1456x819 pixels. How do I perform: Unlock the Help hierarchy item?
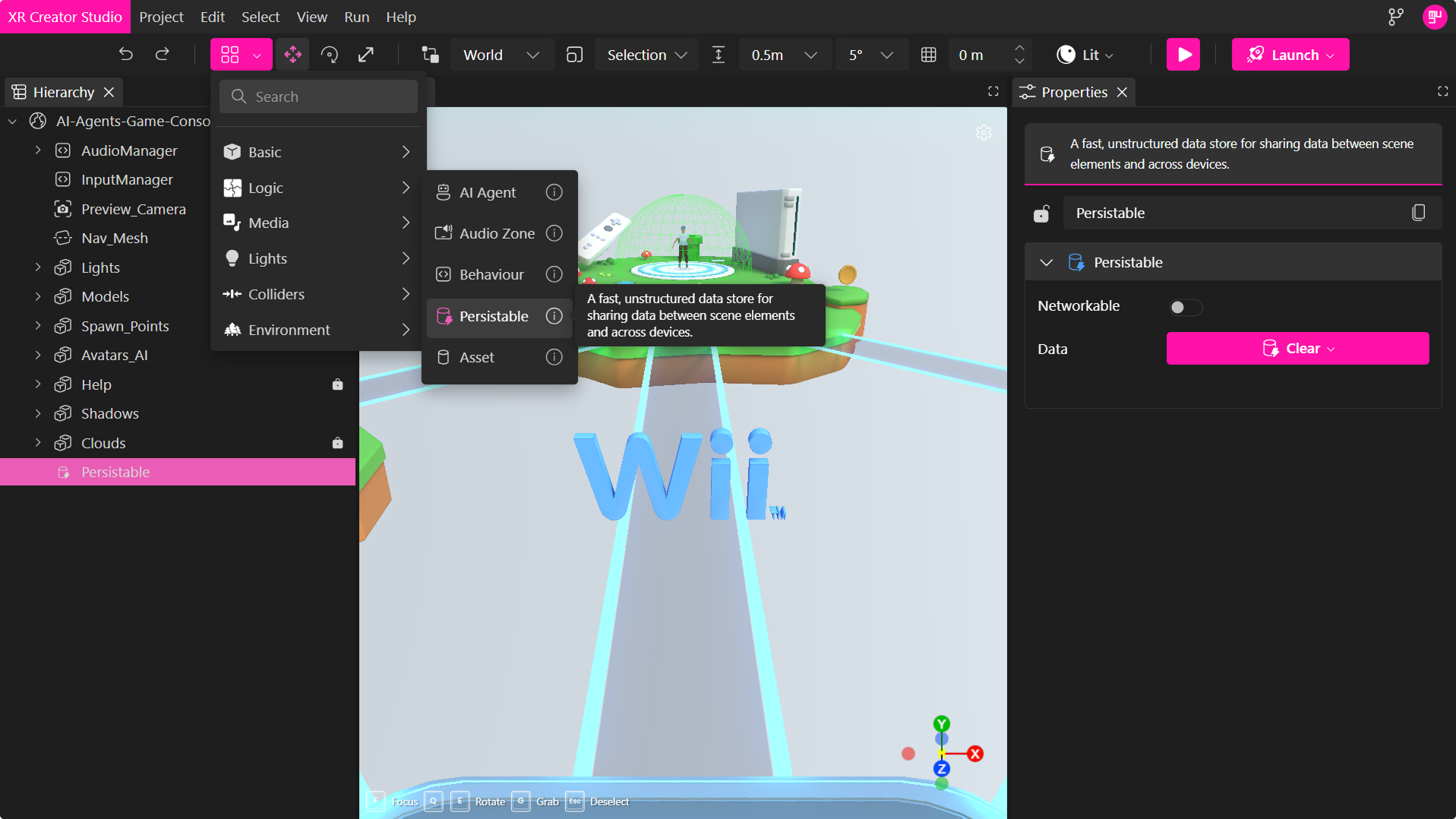(x=338, y=384)
